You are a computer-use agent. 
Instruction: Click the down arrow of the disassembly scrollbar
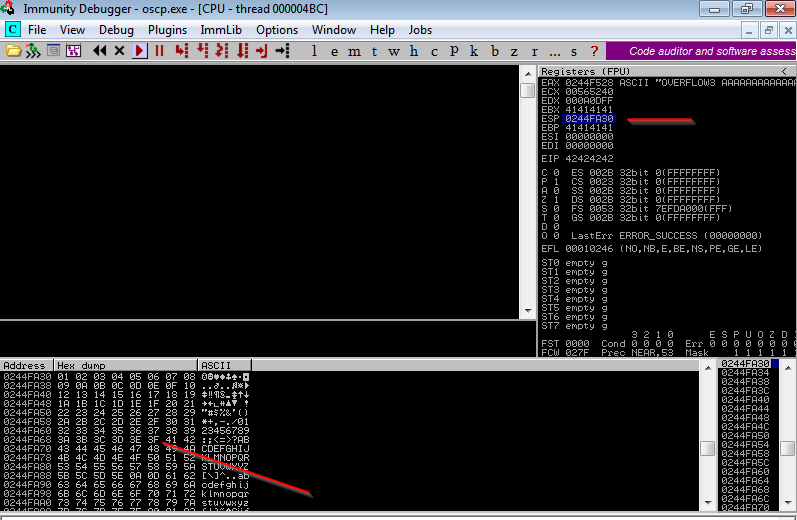point(528,311)
